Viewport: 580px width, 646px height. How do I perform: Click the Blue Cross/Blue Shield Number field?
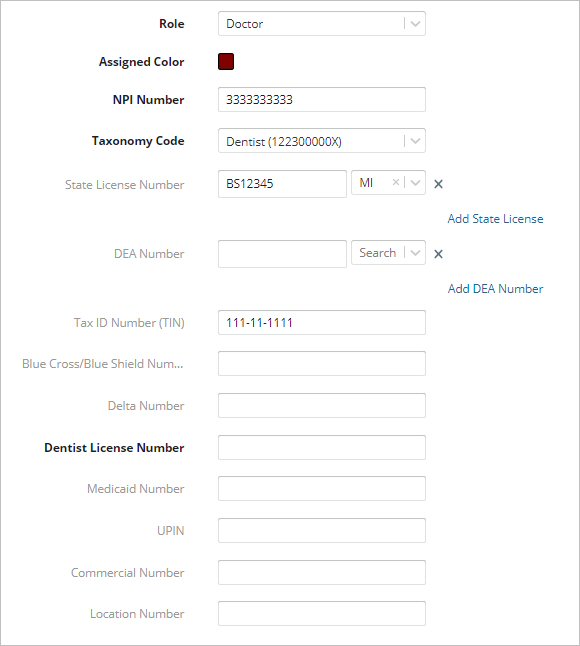point(322,363)
